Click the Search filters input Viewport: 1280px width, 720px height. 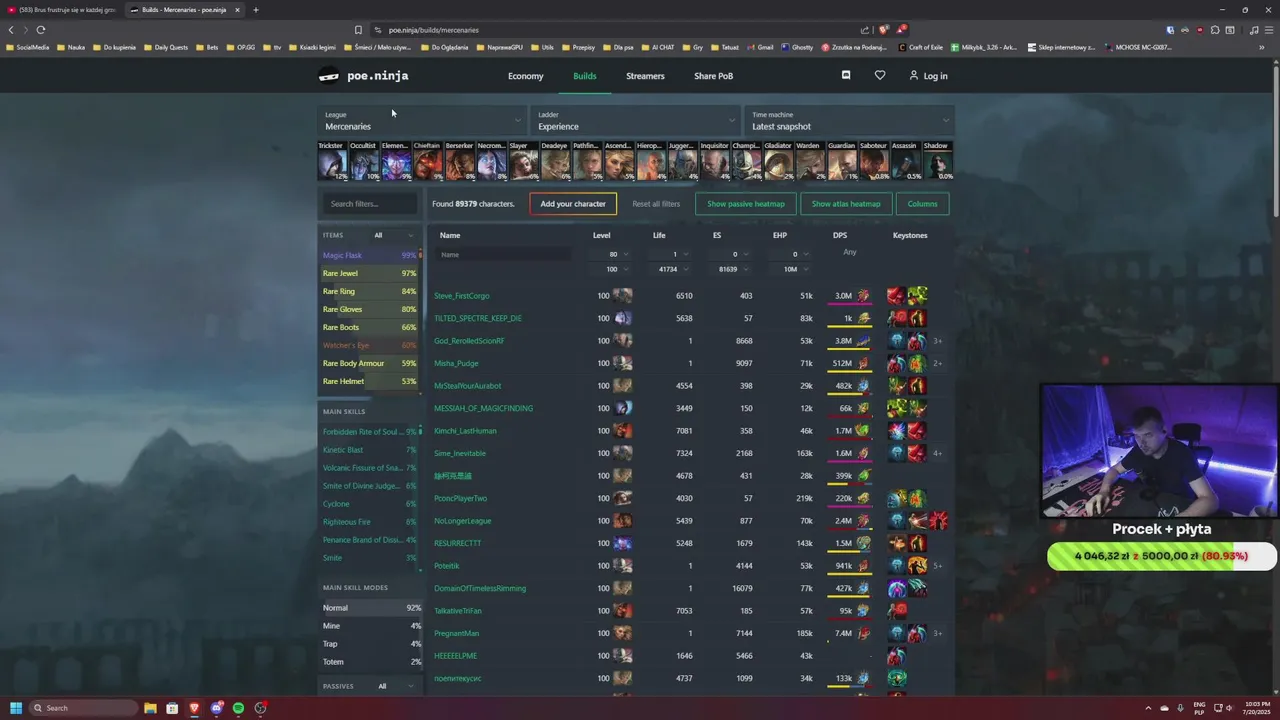[x=368, y=204]
